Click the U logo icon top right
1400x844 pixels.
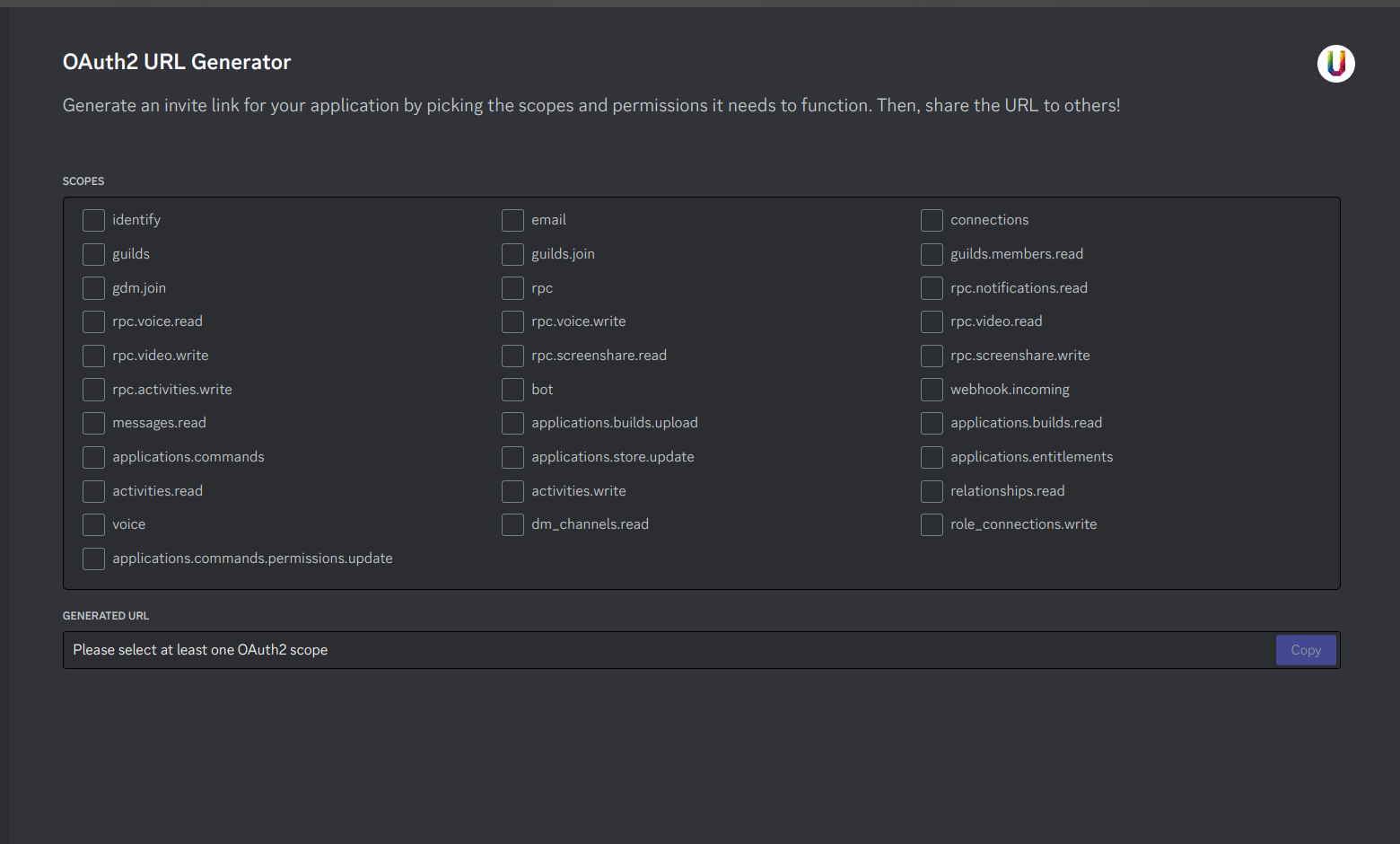(x=1336, y=64)
